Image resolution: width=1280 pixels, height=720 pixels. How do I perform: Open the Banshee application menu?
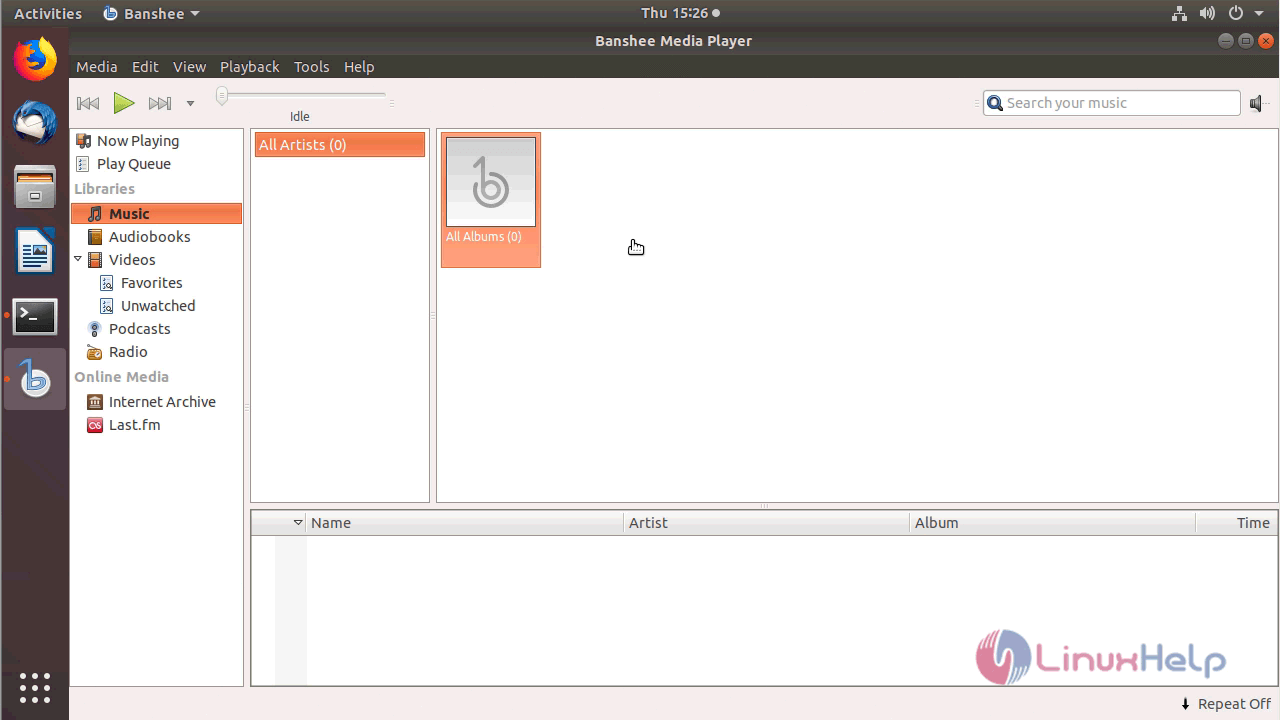click(x=151, y=13)
